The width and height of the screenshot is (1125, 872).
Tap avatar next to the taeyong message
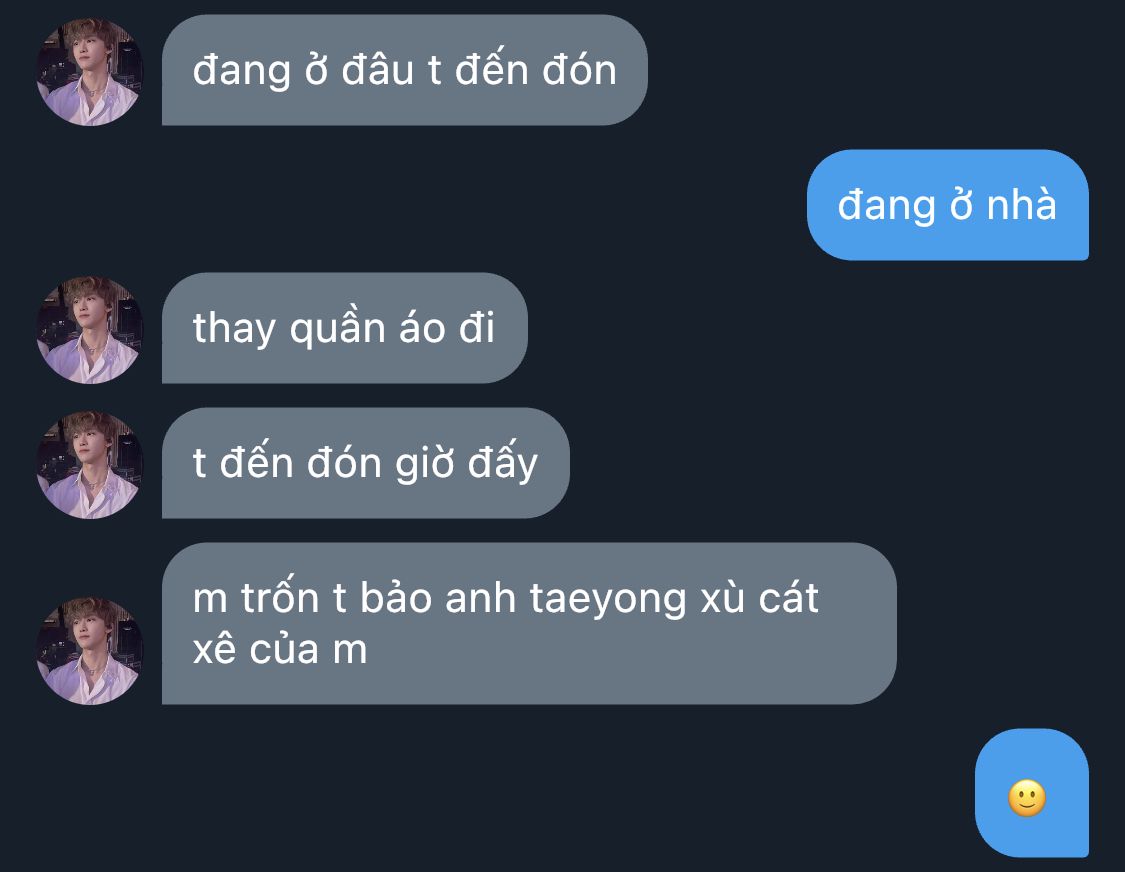[90, 650]
